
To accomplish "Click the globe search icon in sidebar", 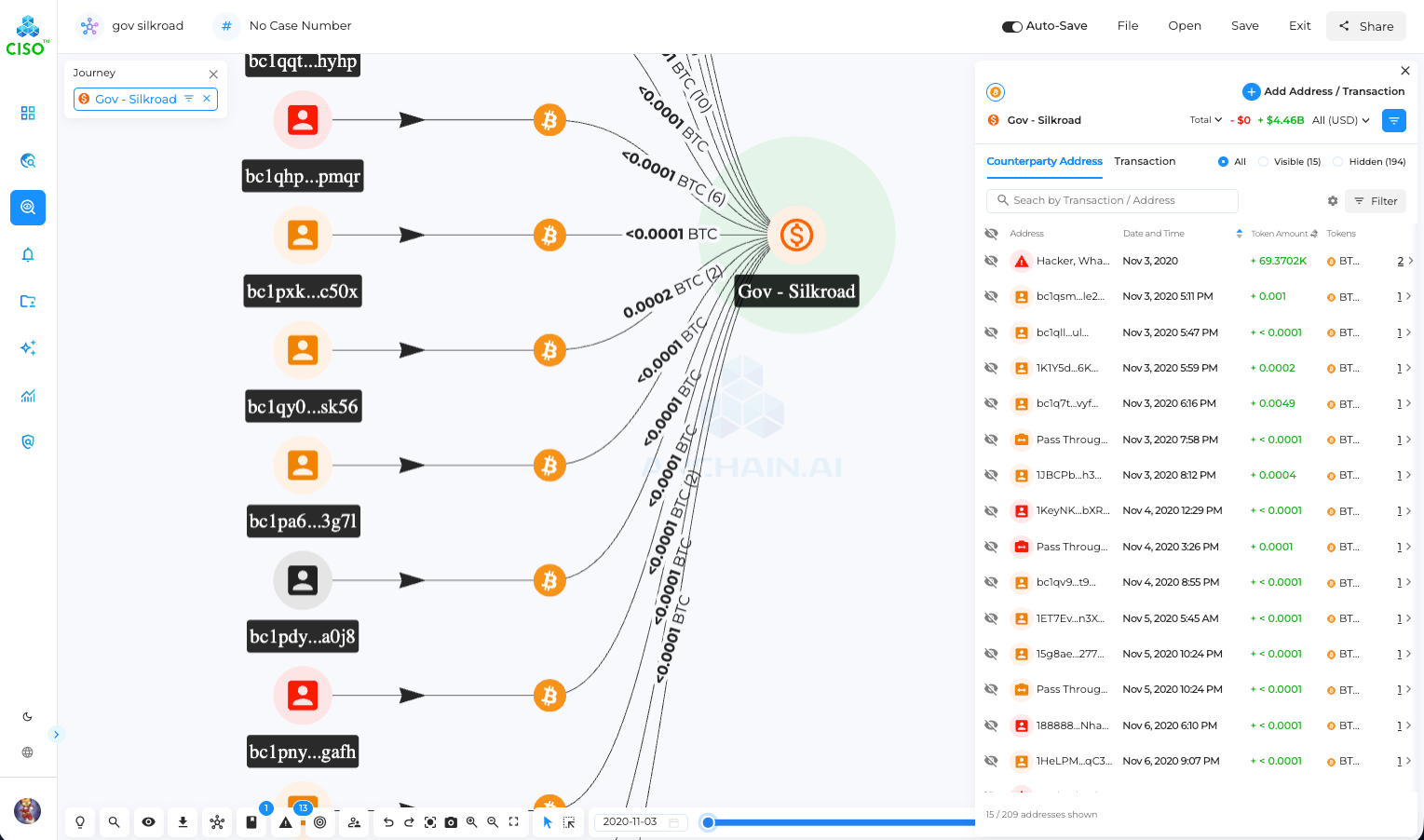I will (28, 160).
